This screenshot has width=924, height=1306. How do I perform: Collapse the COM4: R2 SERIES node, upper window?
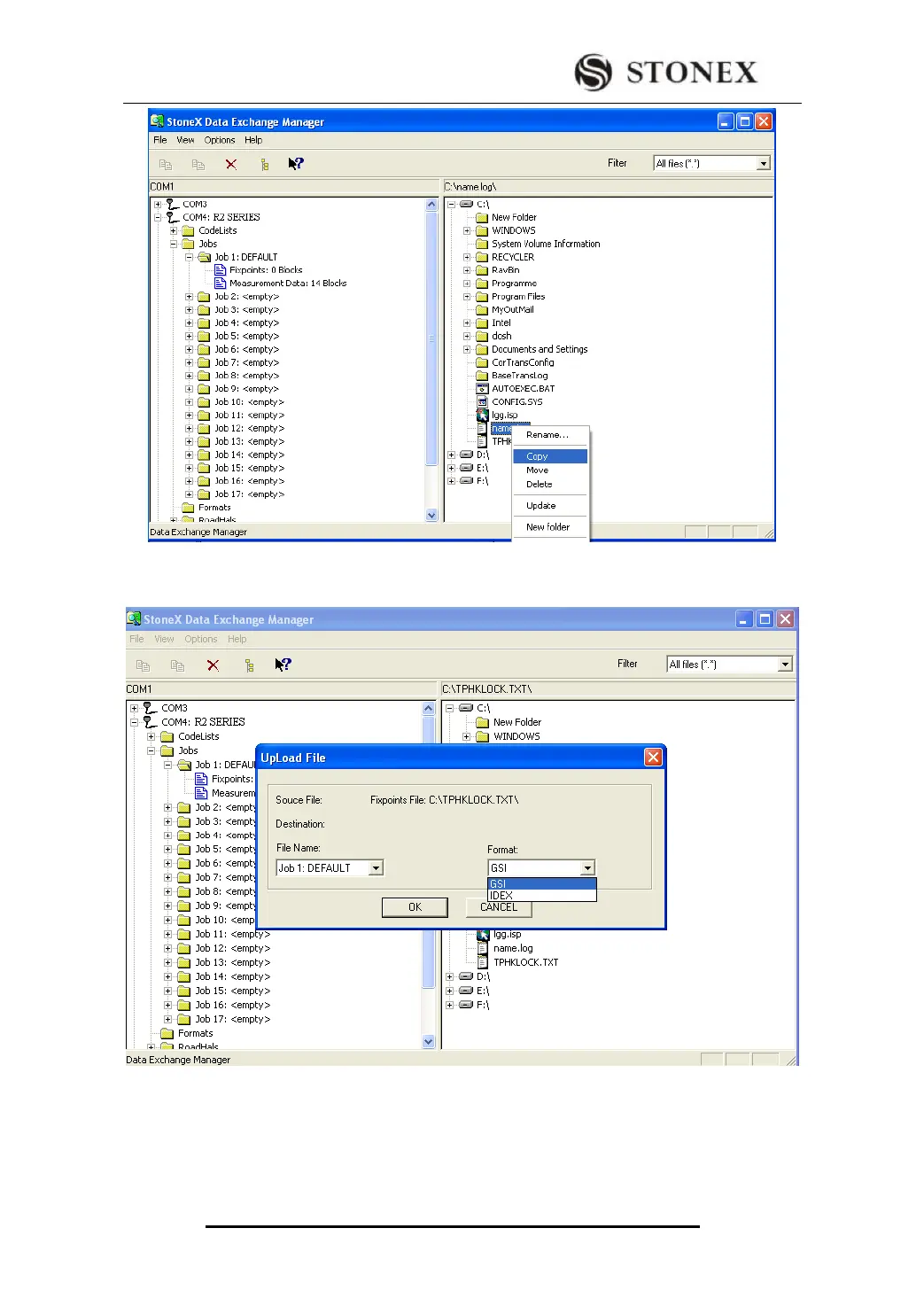tap(159, 217)
